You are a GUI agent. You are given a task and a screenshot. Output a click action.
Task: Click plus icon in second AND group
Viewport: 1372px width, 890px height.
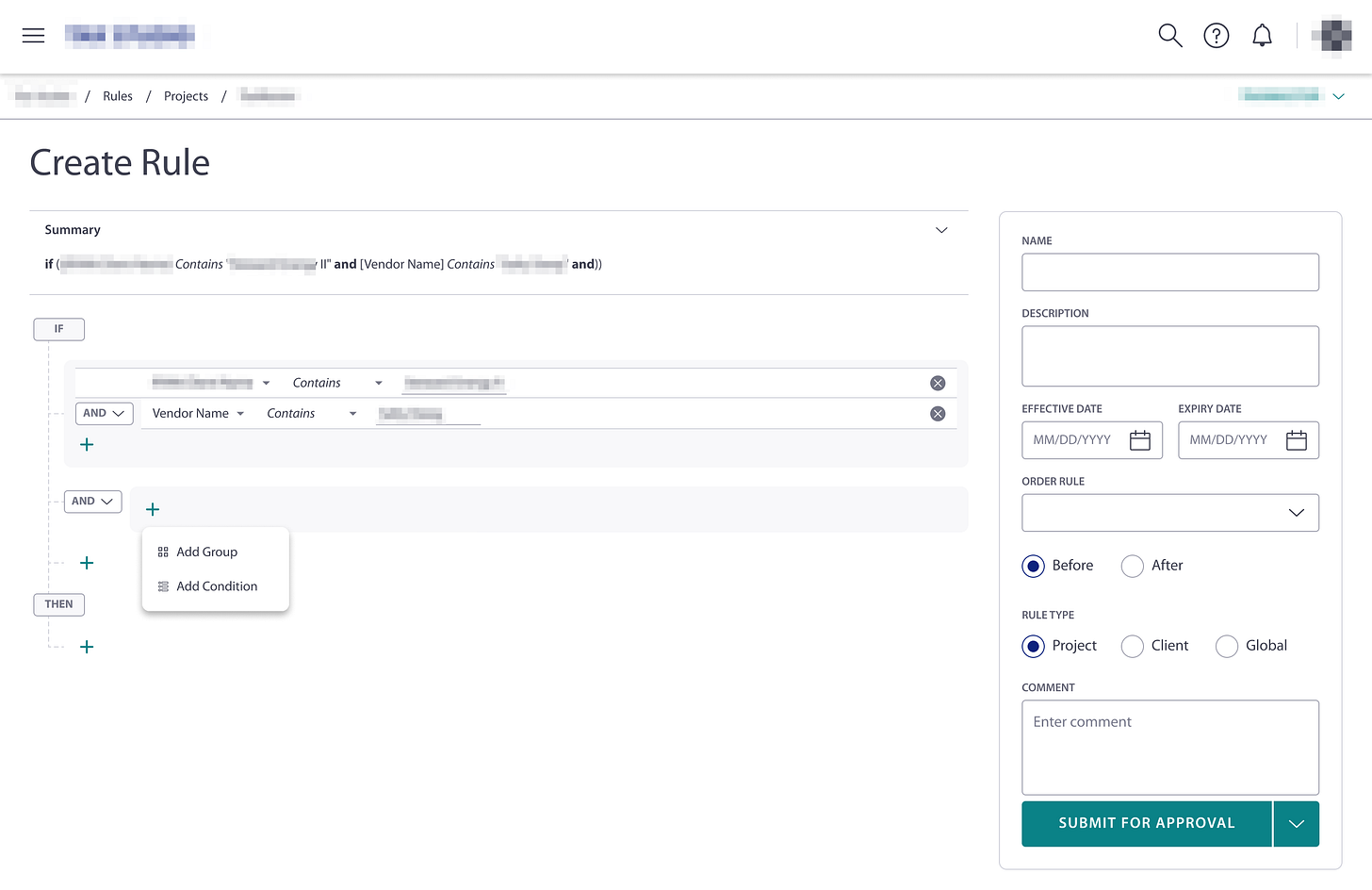[153, 509]
